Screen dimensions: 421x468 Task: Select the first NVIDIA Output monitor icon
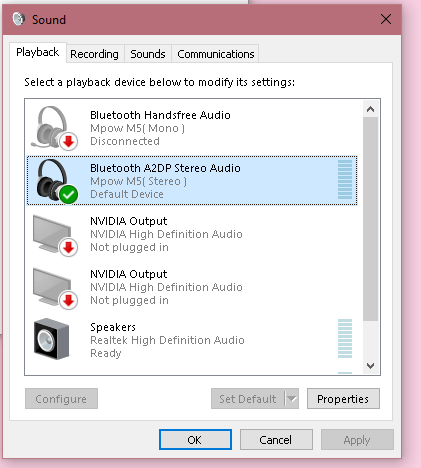[x=53, y=234]
